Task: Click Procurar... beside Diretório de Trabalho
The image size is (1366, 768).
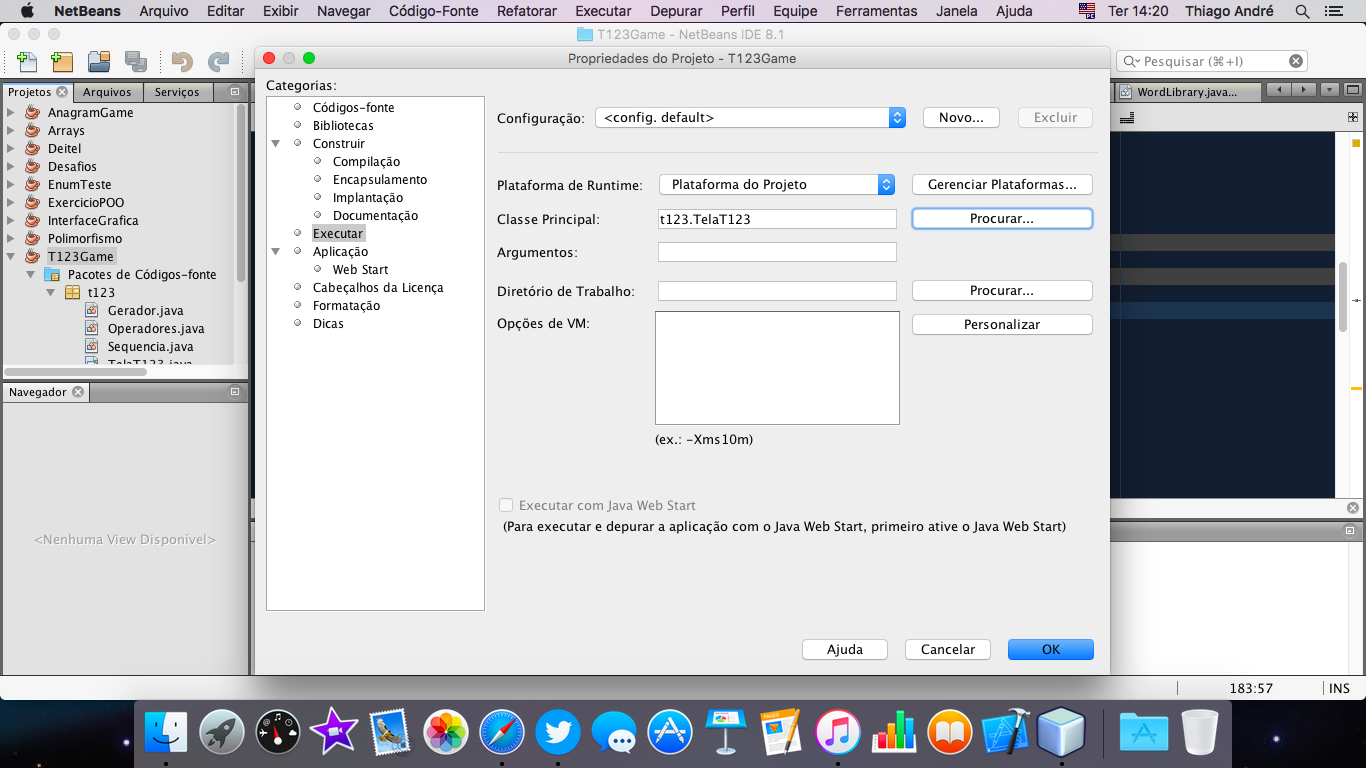Action: pos(1002,290)
